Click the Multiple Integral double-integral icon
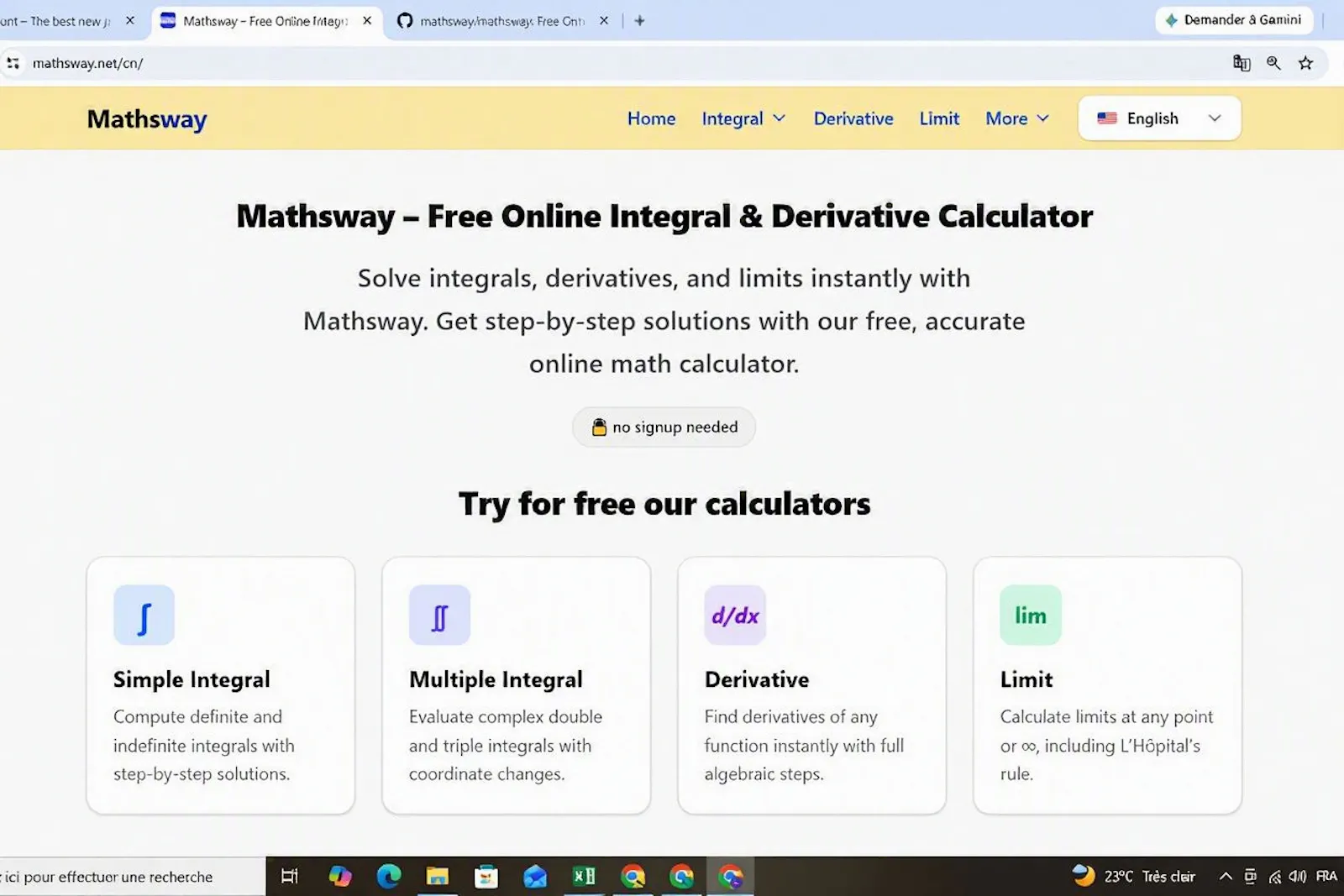The width and height of the screenshot is (1344, 896). coord(439,615)
